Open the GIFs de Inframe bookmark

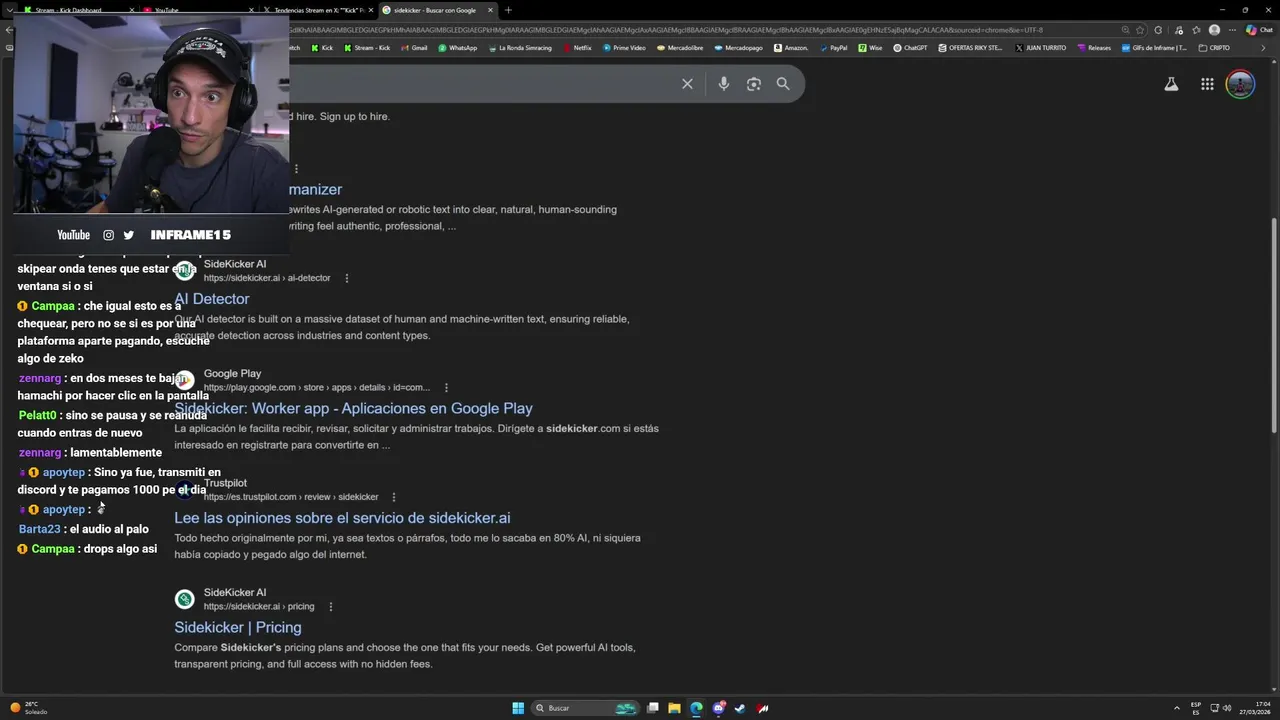click(x=1154, y=47)
